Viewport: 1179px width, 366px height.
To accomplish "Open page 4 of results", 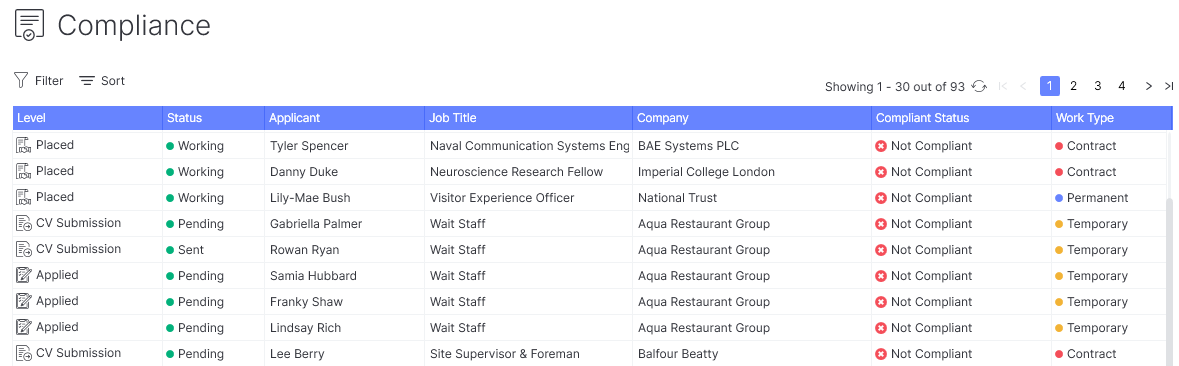I will pyautogui.click(x=1122, y=86).
